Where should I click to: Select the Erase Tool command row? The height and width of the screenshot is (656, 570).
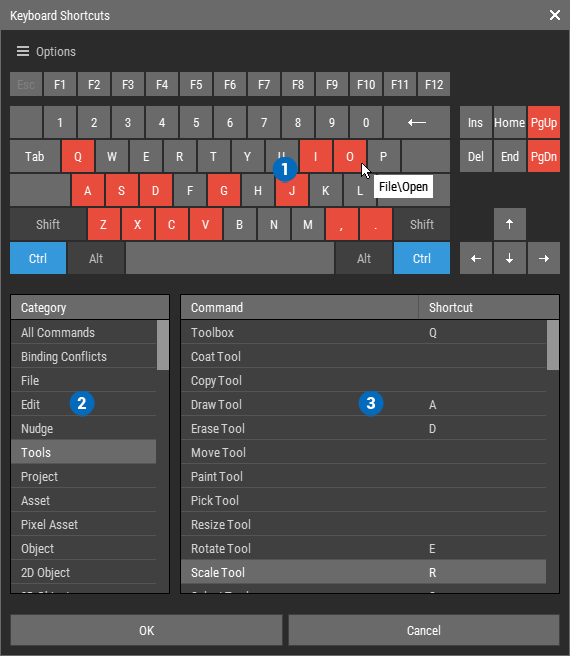pos(364,428)
